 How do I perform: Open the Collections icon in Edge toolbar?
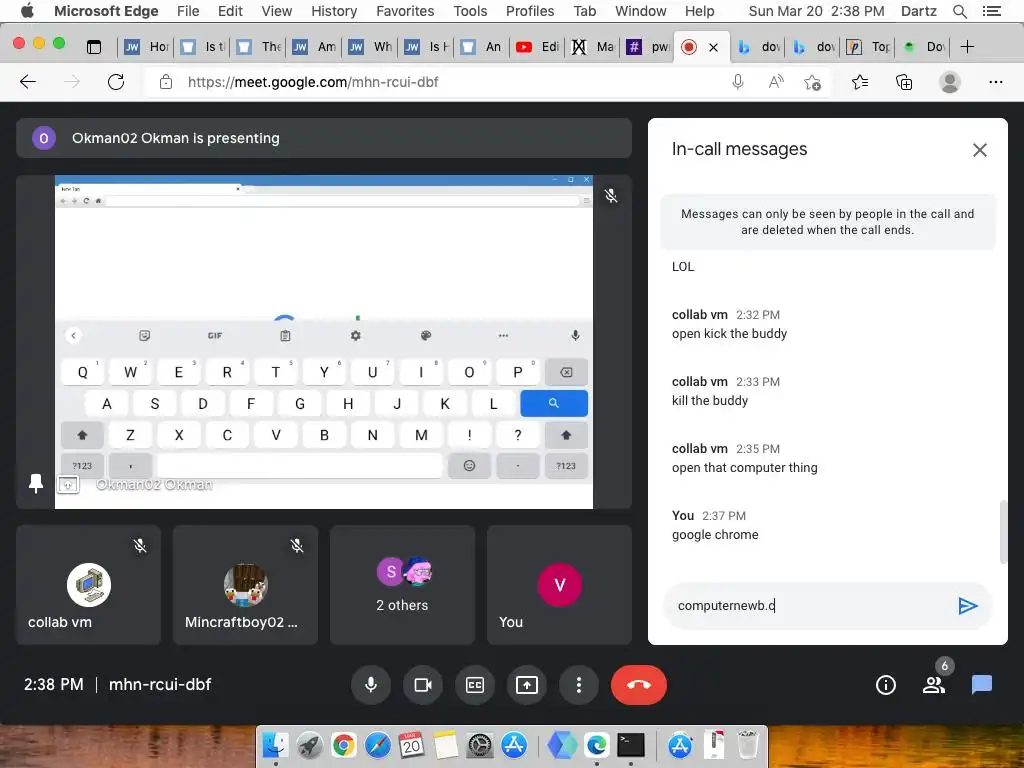[x=904, y=82]
